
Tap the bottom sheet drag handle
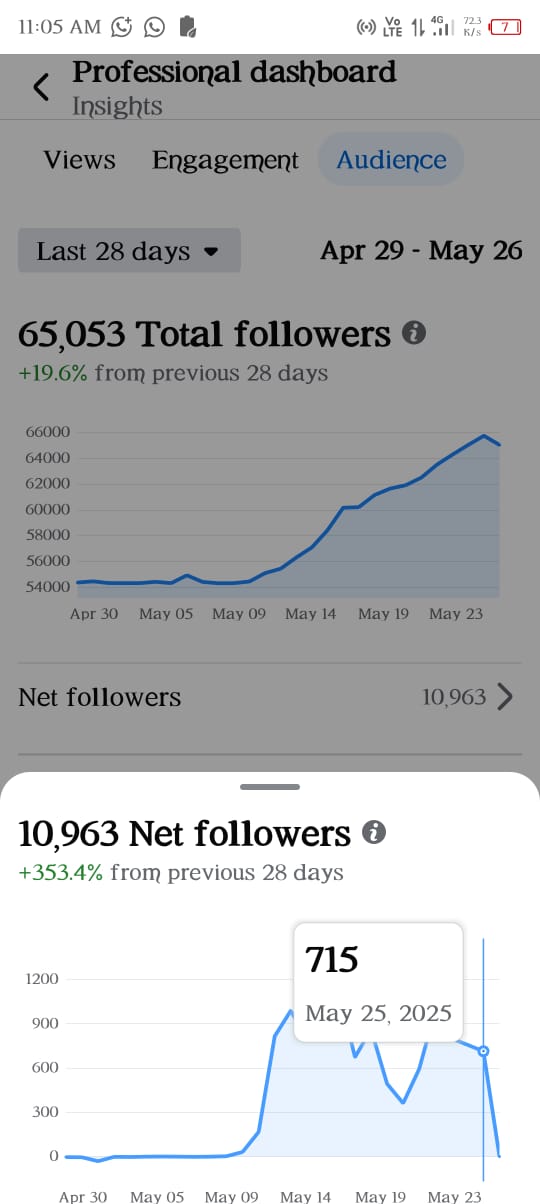coord(270,787)
